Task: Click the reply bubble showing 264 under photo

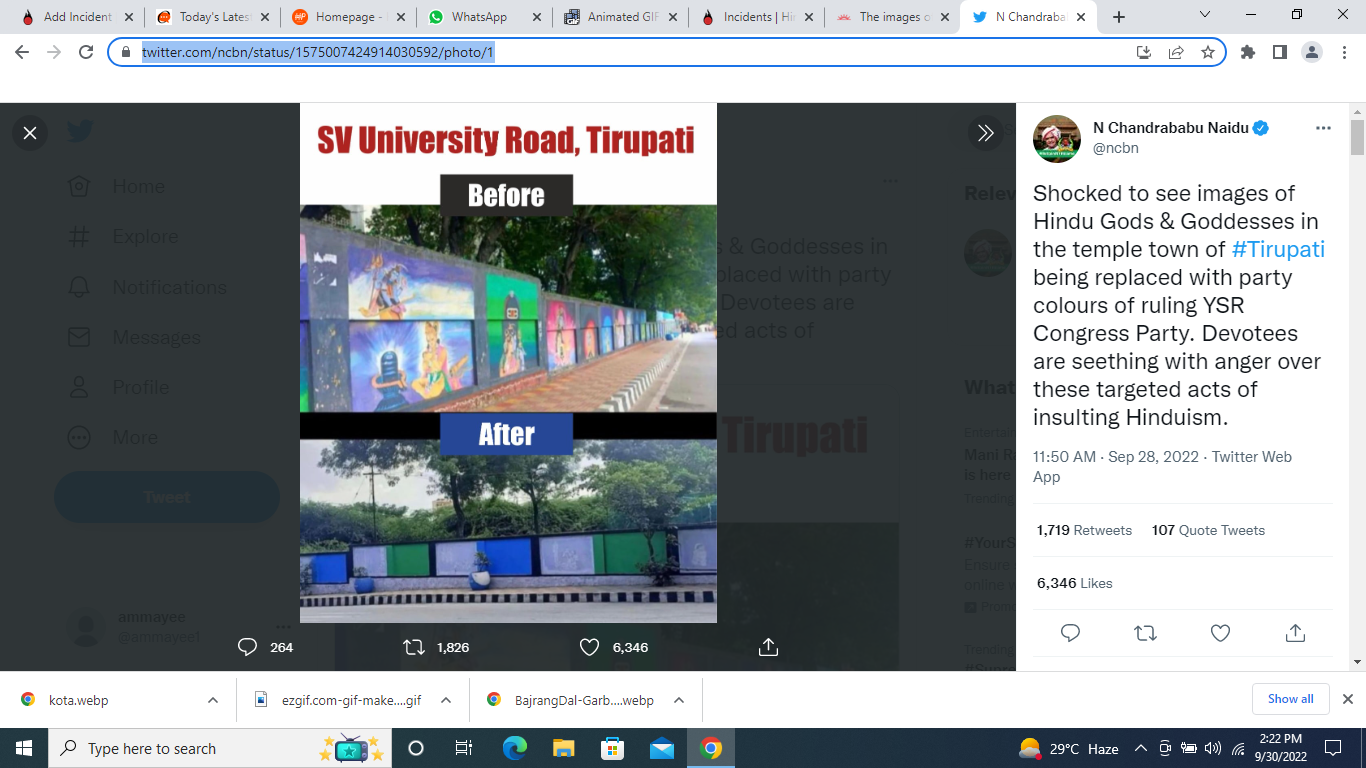Action: tap(248, 647)
